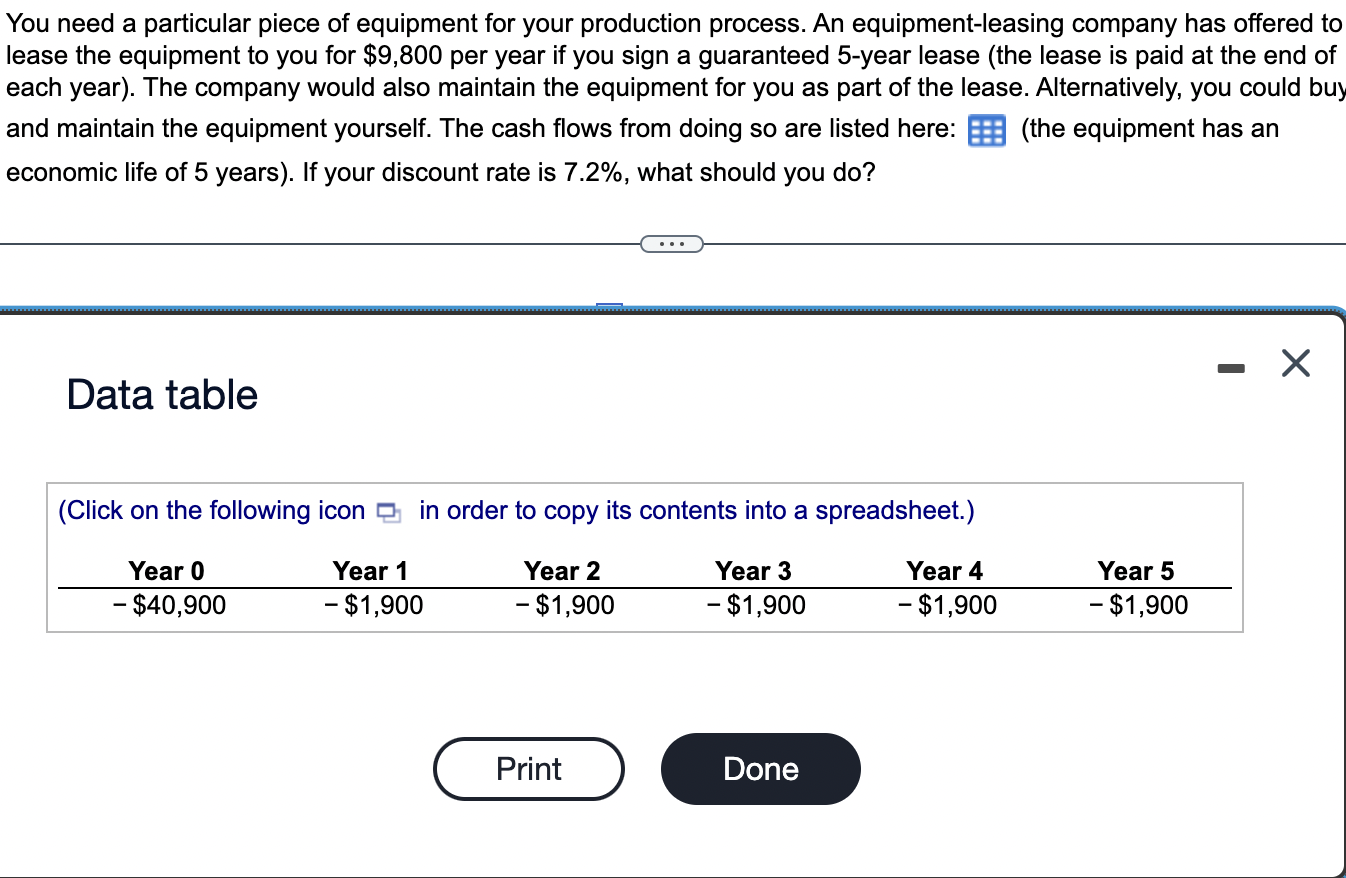Click the -$1,900 value under Year 3

pos(753,604)
